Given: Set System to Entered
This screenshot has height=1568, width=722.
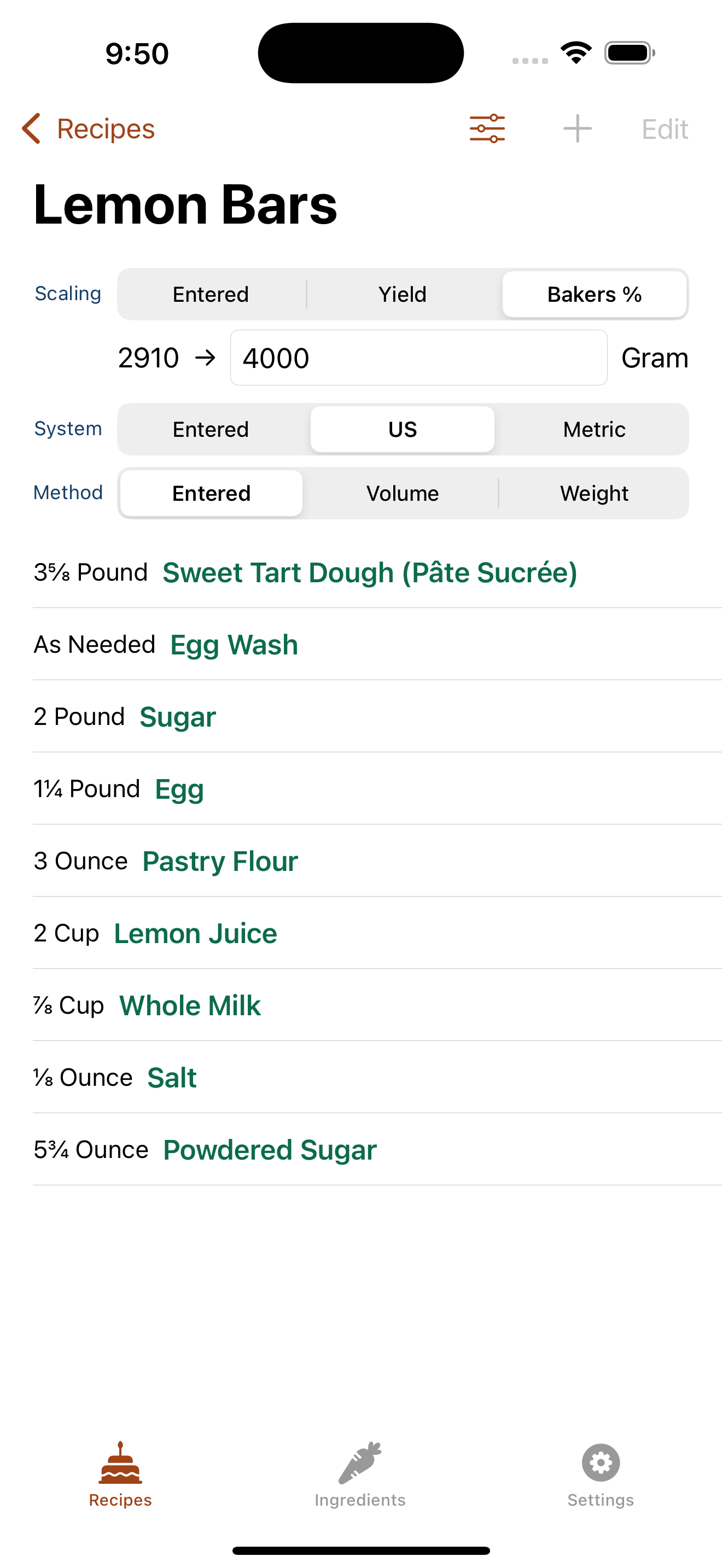Looking at the screenshot, I should pos(211,429).
